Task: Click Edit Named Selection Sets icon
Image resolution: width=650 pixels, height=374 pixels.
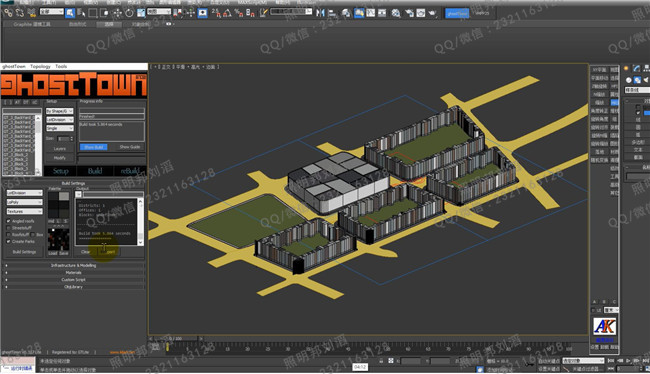Action: [263, 13]
